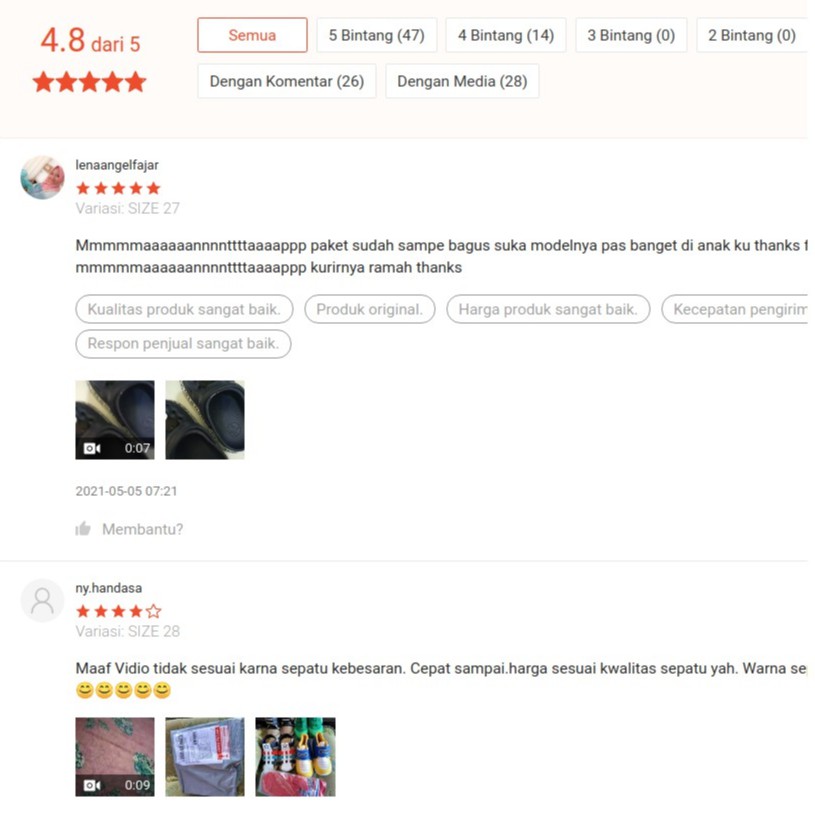The height and width of the screenshot is (815, 815).
Task: Open the colorful shoes photo thumbnail
Action: pos(295,757)
